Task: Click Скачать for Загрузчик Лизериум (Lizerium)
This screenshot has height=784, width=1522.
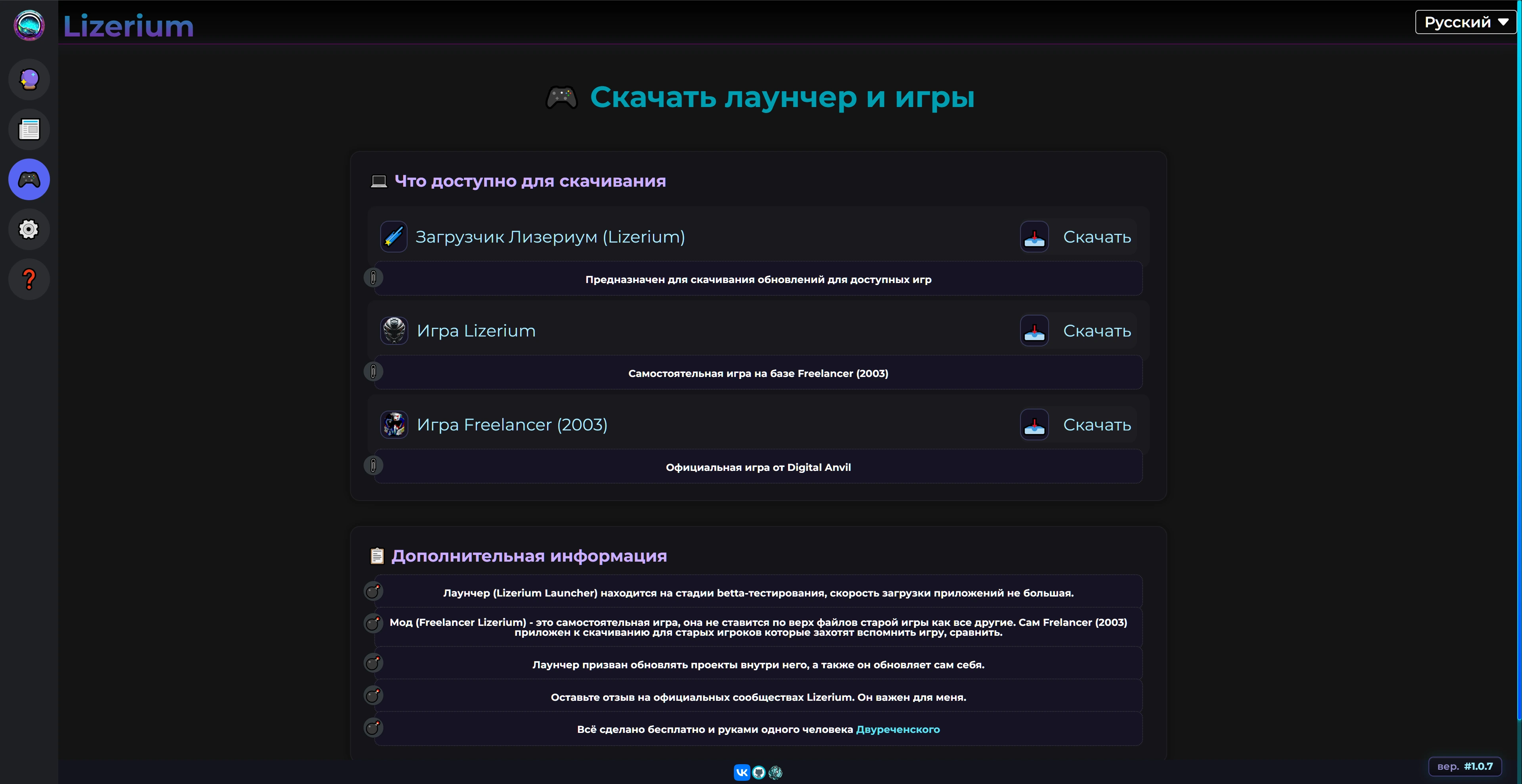Action: tap(1097, 237)
